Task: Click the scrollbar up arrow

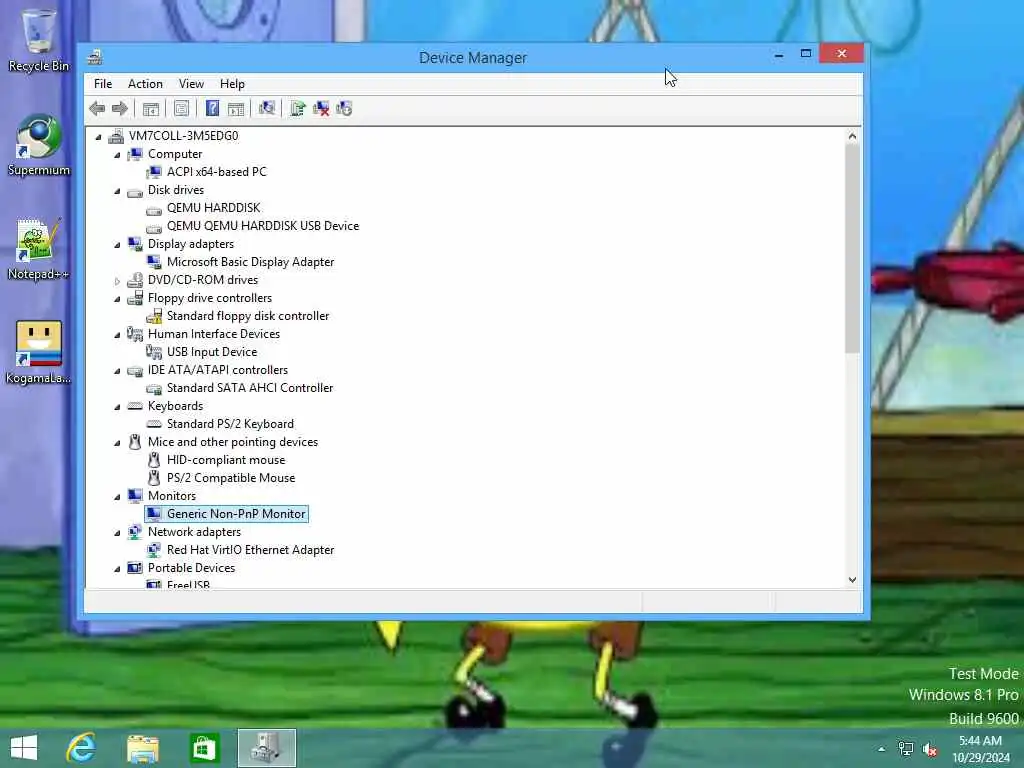Action: pyautogui.click(x=852, y=136)
